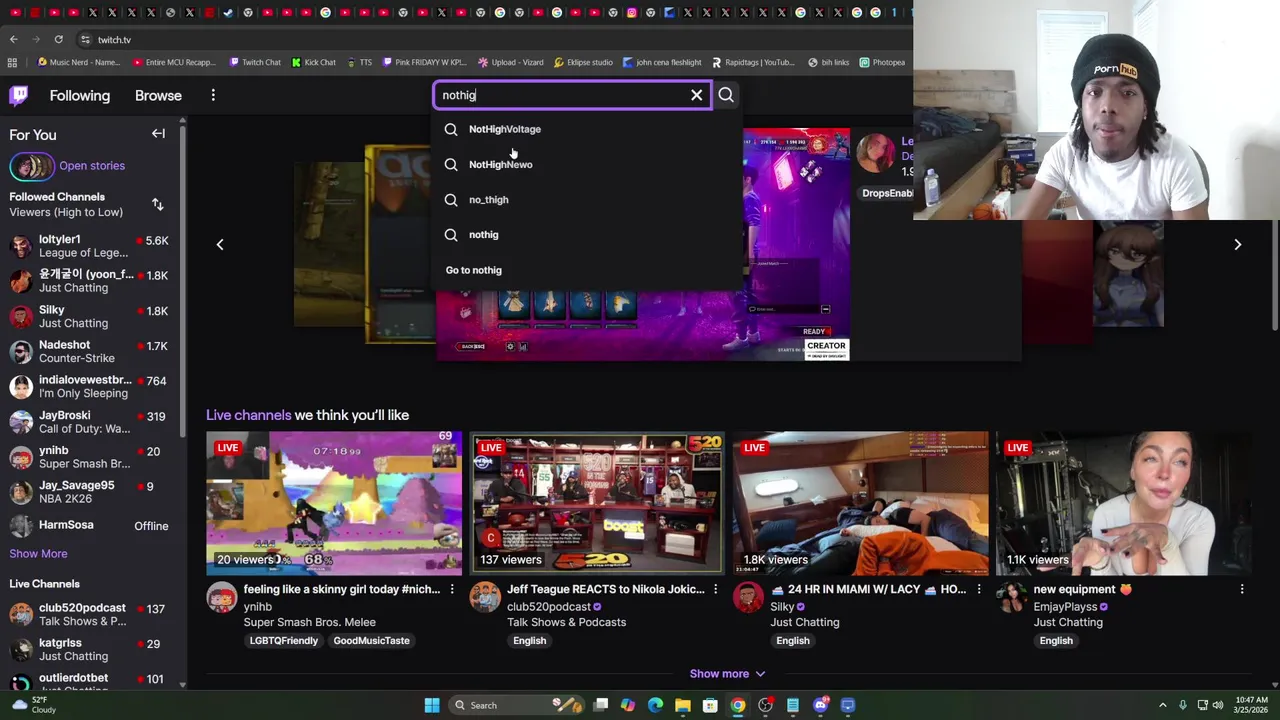Open options menu for ynihb stream card
The image size is (1280, 720).
coord(452,589)
